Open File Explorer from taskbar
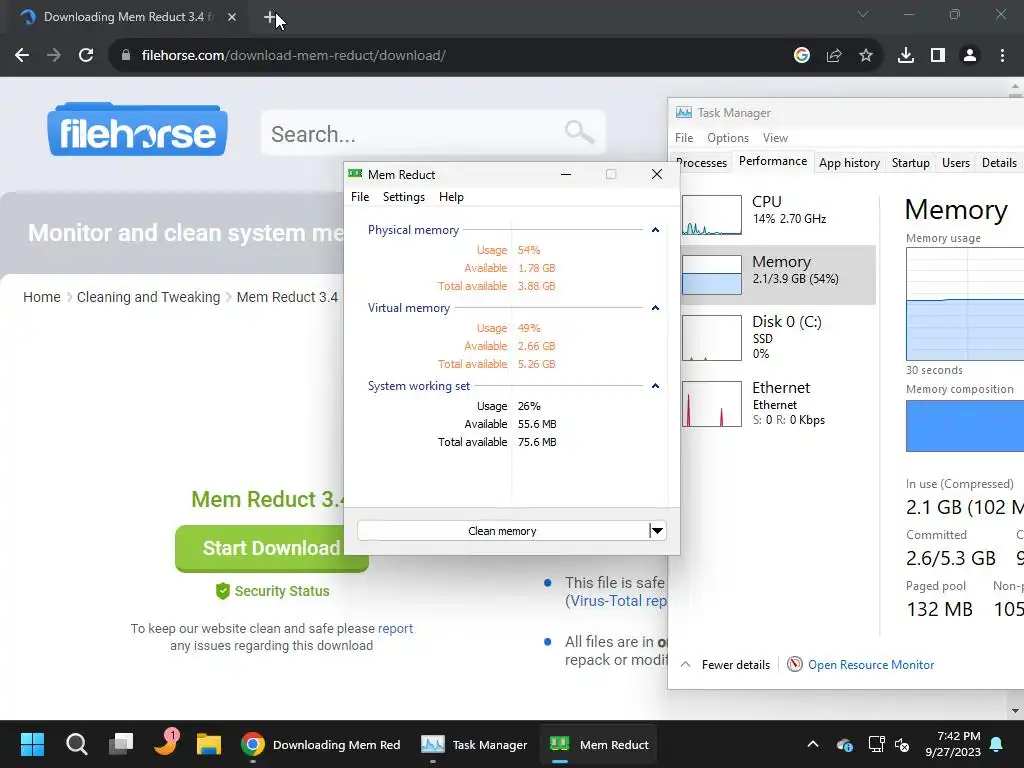The image size is (1024, 768). click(x=209, y=744)
